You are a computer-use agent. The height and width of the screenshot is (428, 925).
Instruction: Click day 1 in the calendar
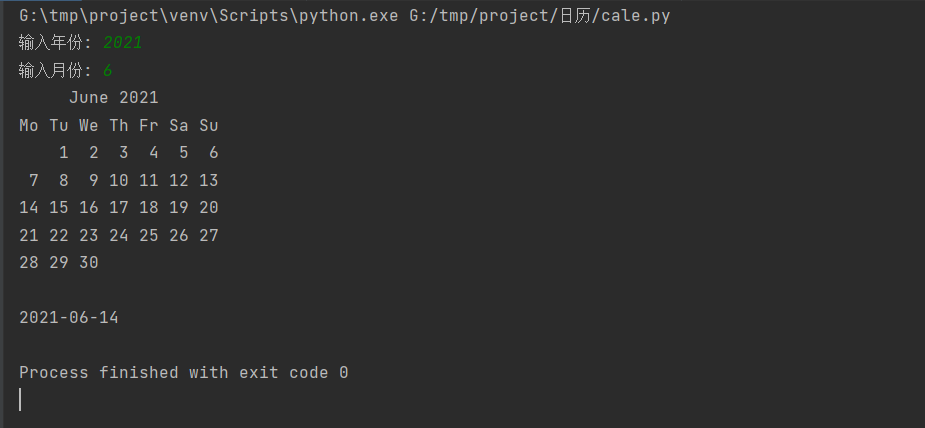click(x=64, y=153)
